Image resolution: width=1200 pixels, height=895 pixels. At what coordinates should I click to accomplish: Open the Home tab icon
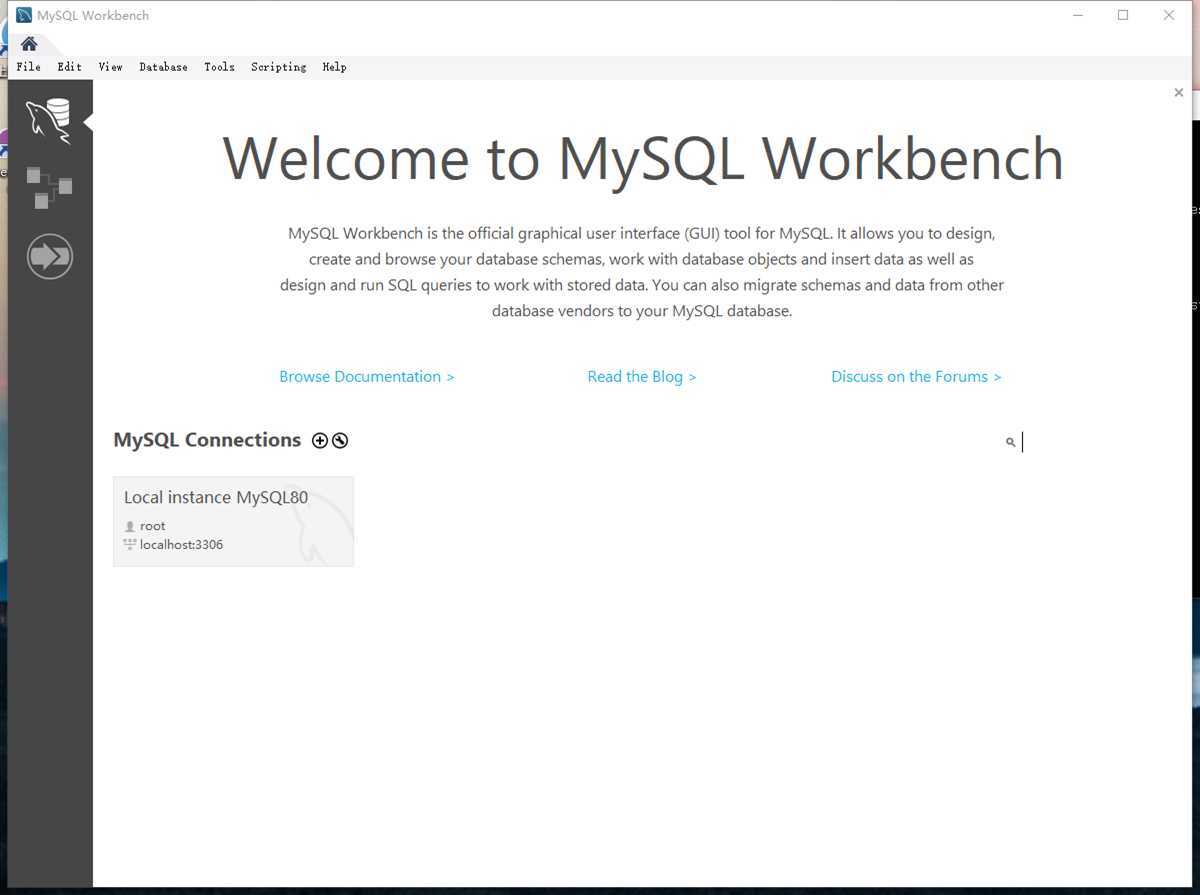coord(29,44)
